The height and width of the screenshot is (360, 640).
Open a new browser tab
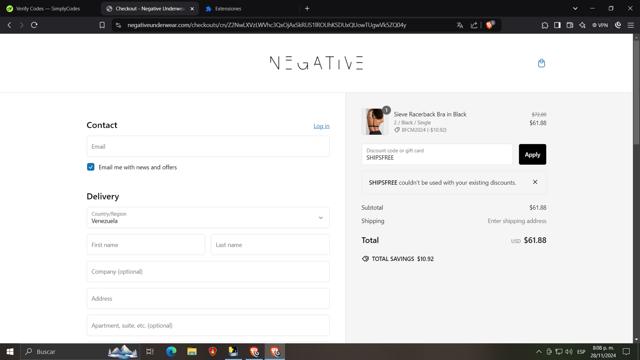click(x=307, y=8)
